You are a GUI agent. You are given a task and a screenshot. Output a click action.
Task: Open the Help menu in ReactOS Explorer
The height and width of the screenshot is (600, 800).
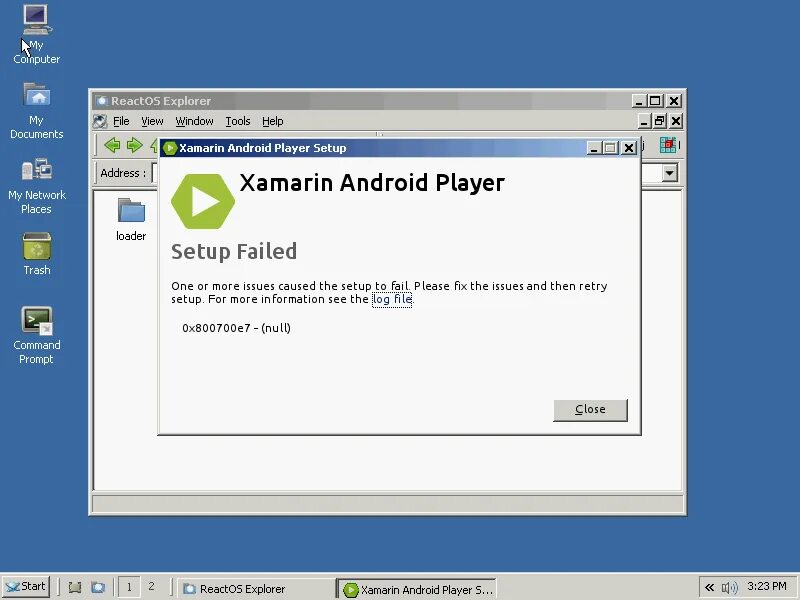272,121
